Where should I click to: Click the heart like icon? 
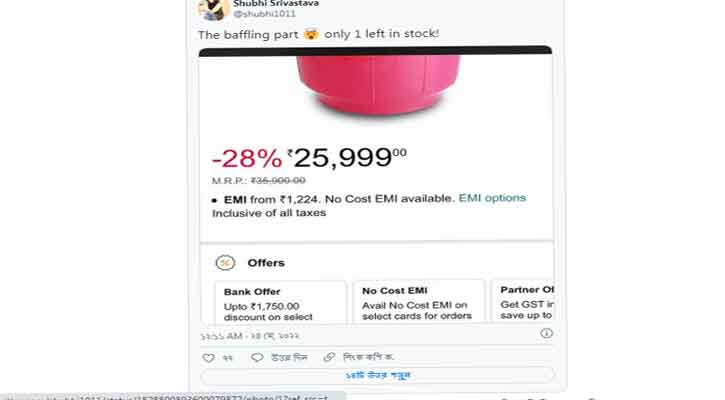208,357
